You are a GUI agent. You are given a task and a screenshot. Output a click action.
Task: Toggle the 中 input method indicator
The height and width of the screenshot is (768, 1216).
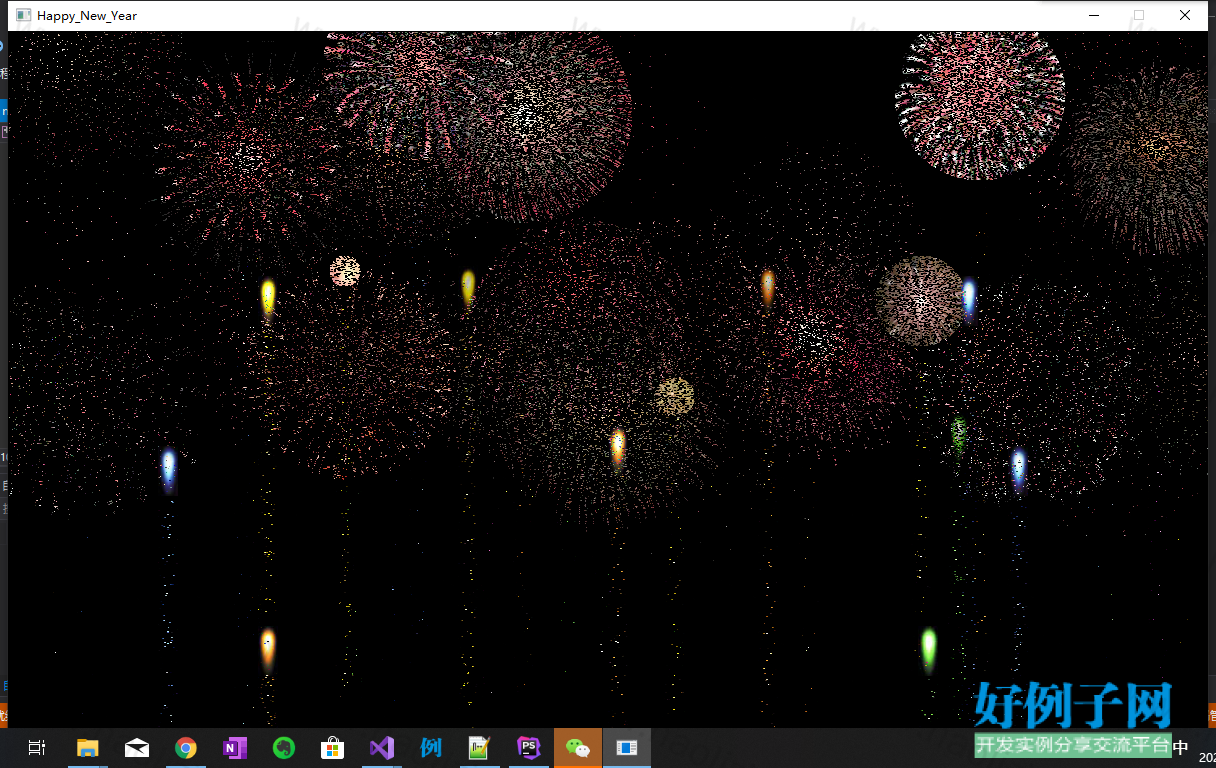(x=1181, y=748)
